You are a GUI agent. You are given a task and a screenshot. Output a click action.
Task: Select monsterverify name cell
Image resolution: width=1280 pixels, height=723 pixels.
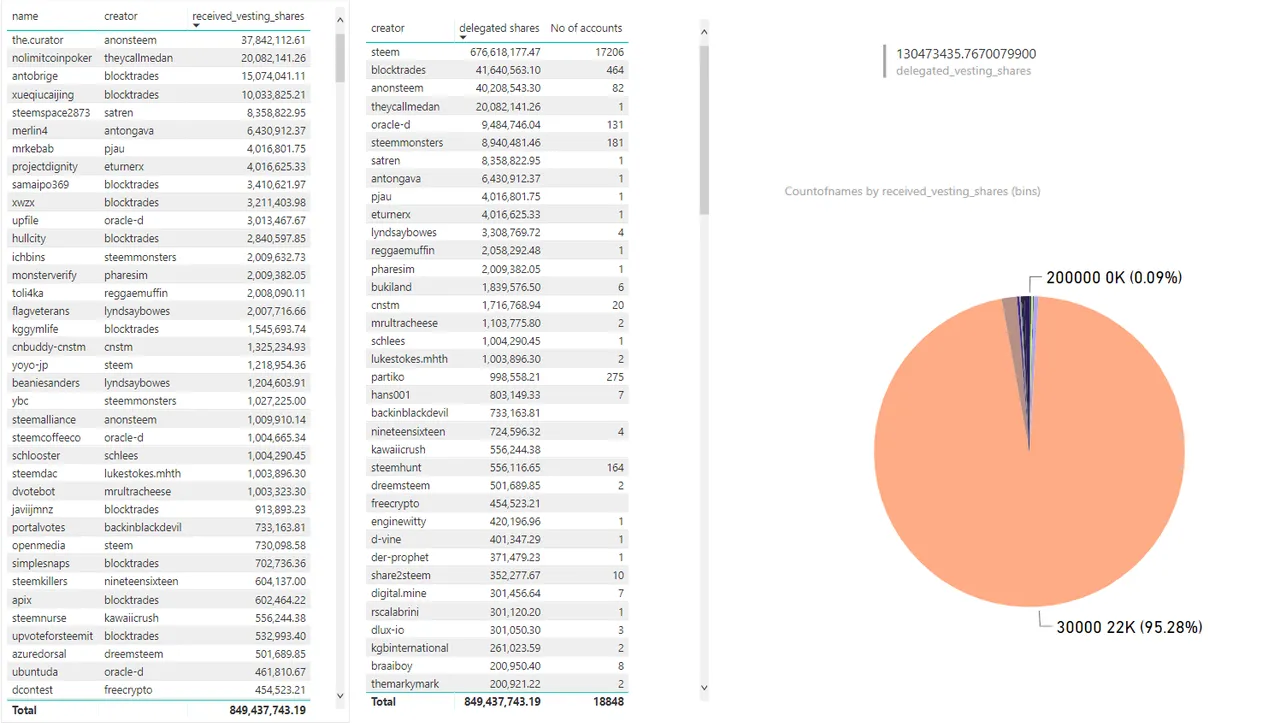click(x=44, y=275)
